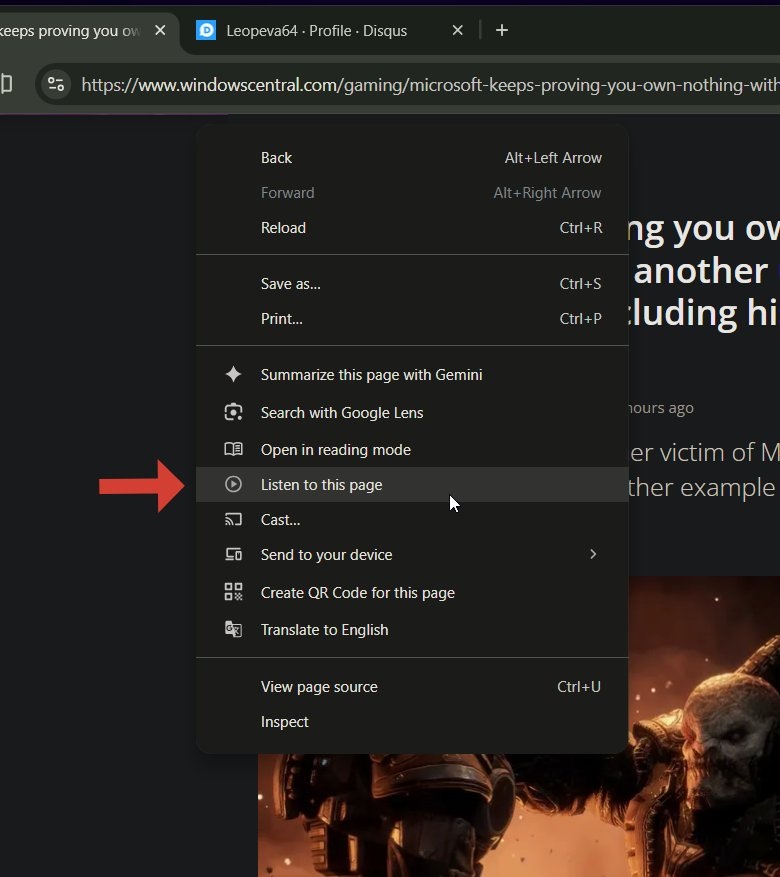Select Print... in the context menu

coord(412,319)
